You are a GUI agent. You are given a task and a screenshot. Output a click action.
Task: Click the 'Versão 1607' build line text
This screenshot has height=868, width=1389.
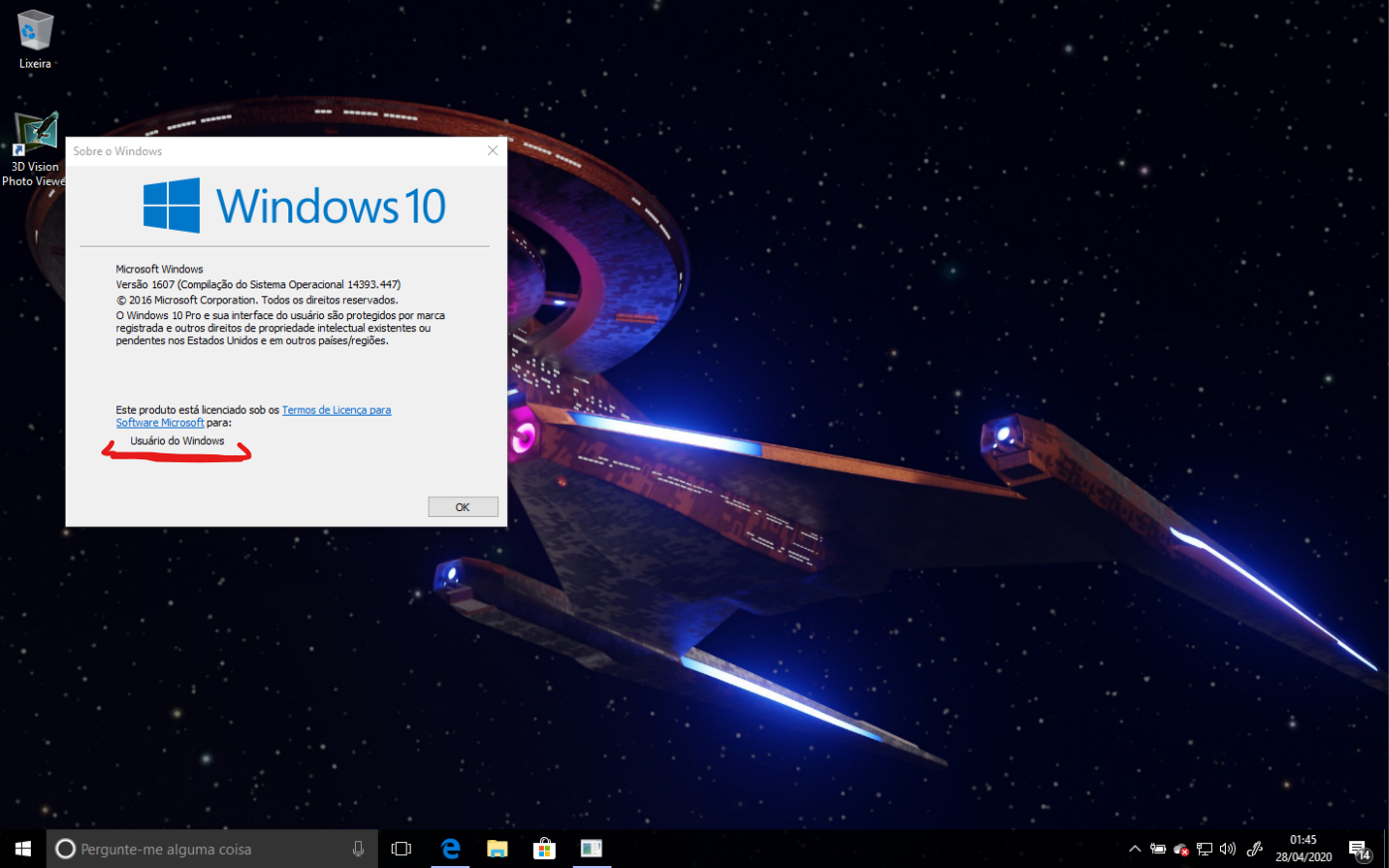tap(259, 284)
